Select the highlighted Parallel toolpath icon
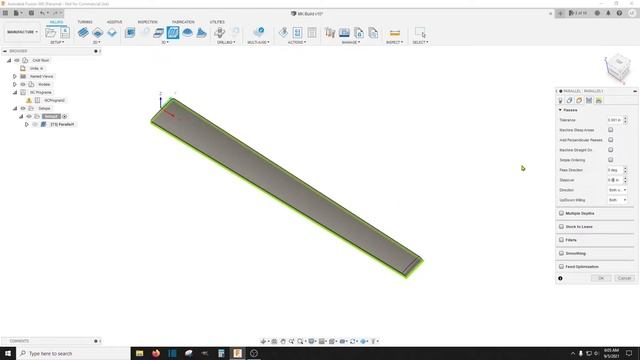 173,33
